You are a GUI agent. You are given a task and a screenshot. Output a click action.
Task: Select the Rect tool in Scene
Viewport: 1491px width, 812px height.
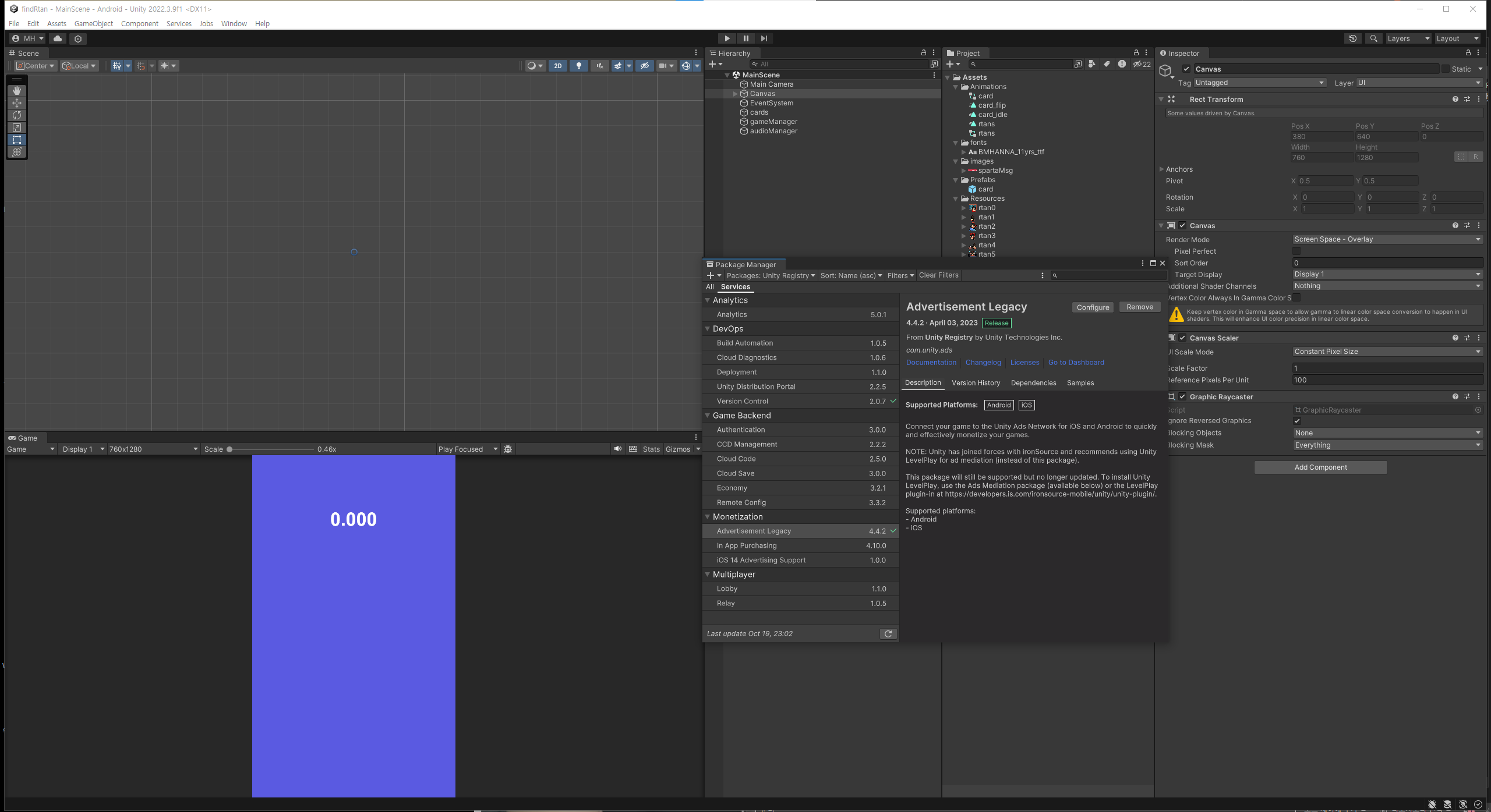pyautogui.click(x=17, y=140)
